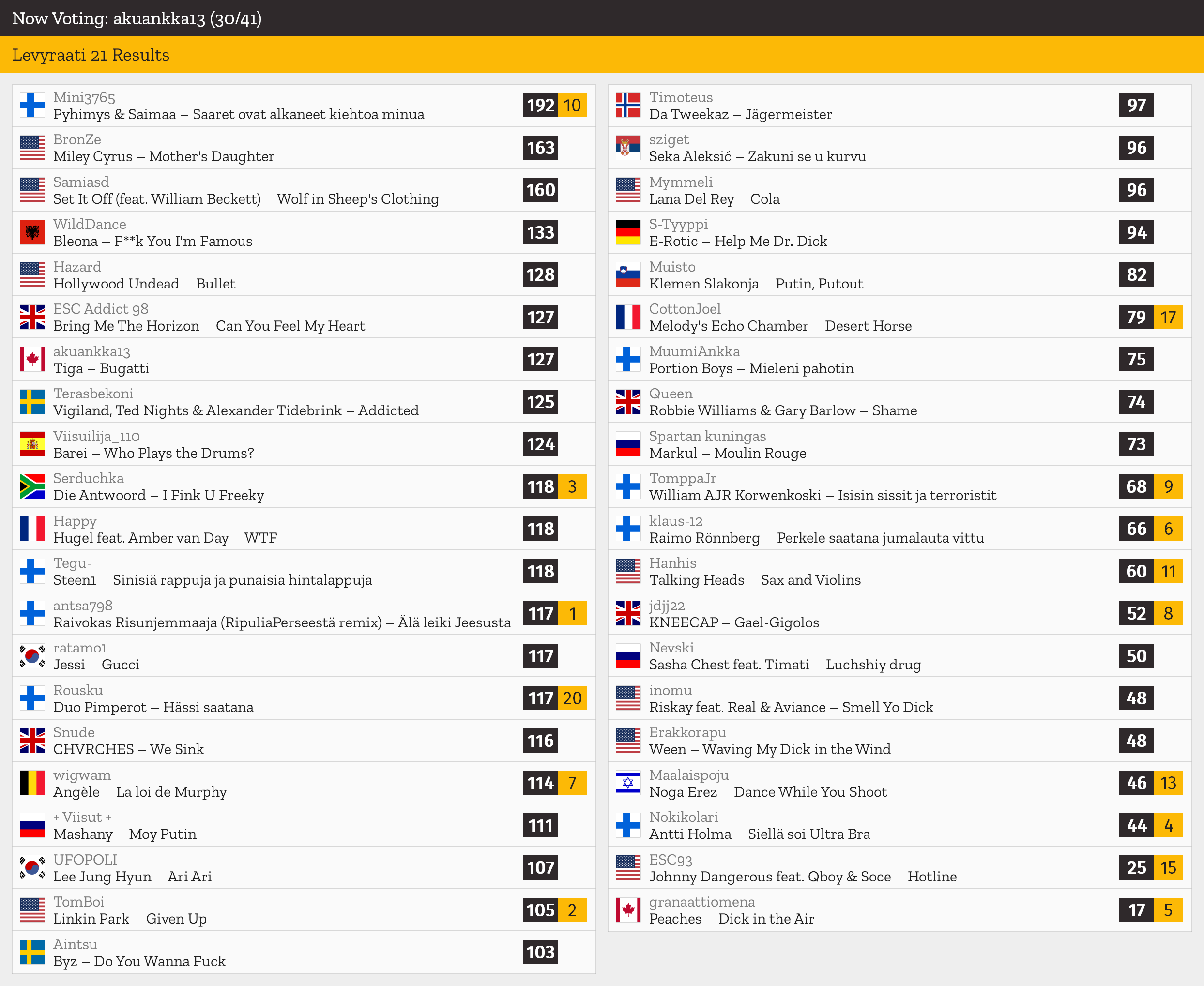Click the song Raimo Rönnberg – Perkele saatana
Screen dimensions: 1204x986
click(x=817, y=537)
